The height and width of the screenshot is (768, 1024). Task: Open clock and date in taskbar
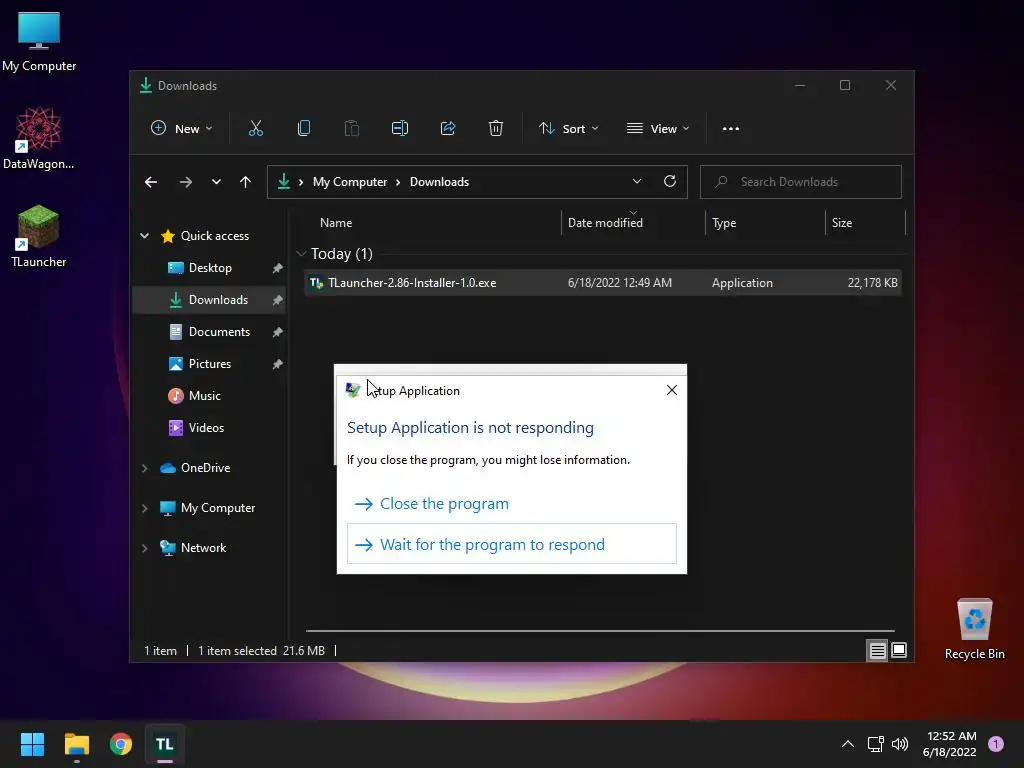pyautogui.click(x=950, y=744)
